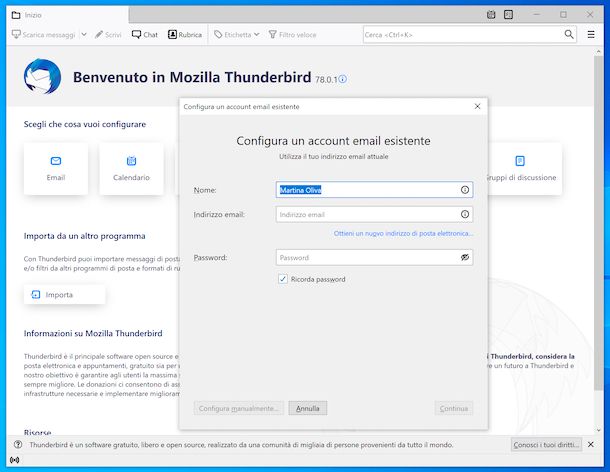This screenshot has height=472, width=610.
Task: Click the vertical scrollbar thumb
Action: [598, 223]
